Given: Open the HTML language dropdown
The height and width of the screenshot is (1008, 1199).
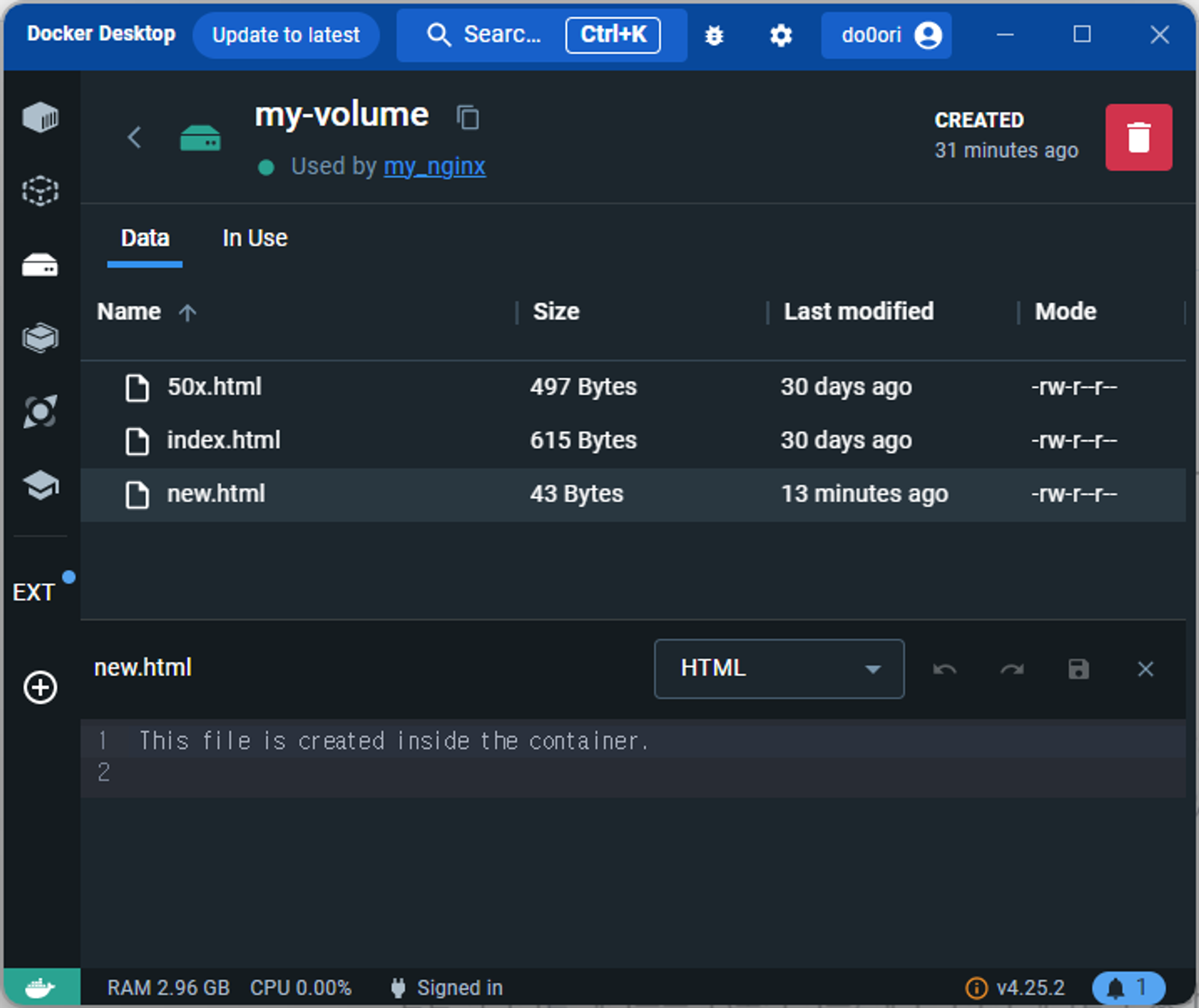Looking at the screenshot, I should (x=779, y=668).
